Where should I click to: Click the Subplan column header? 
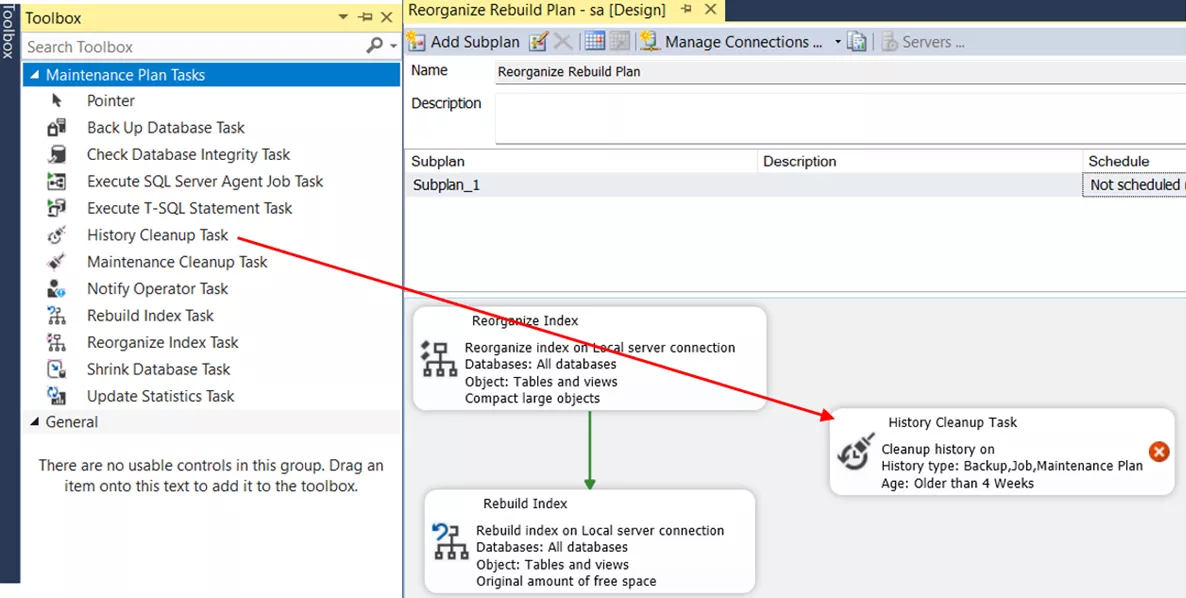(581, 161)
